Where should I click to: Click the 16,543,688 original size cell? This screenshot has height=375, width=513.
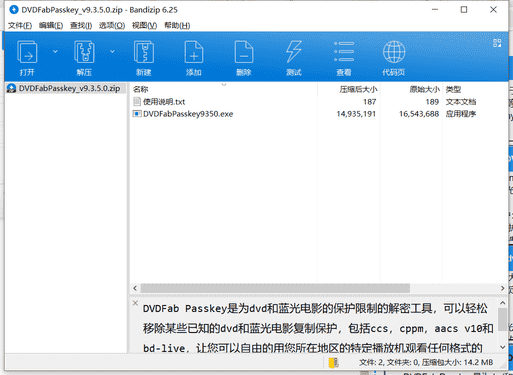click(x=419, y=114)
